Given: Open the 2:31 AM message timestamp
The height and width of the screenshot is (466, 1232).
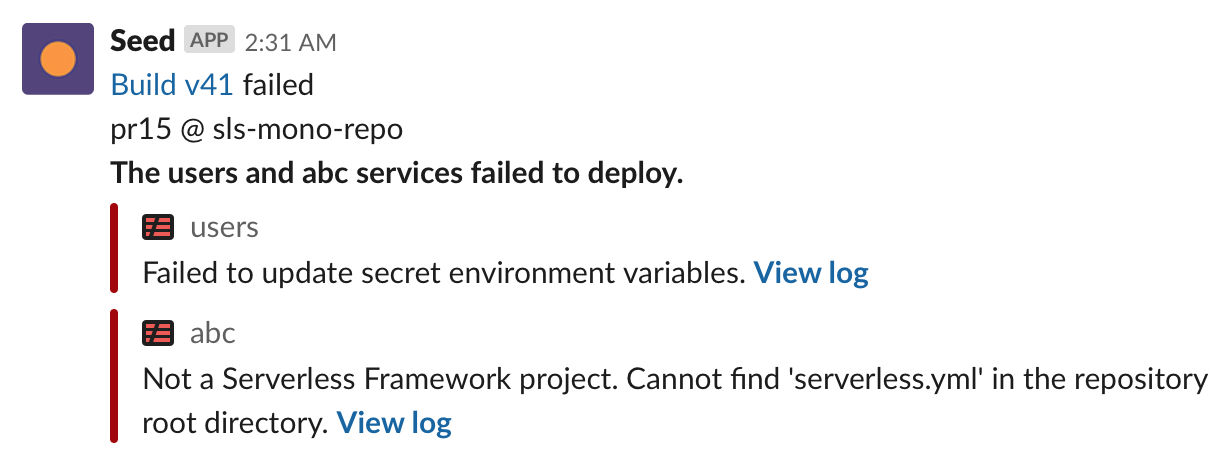Looking at the screenshot, I should pos(290,42).
